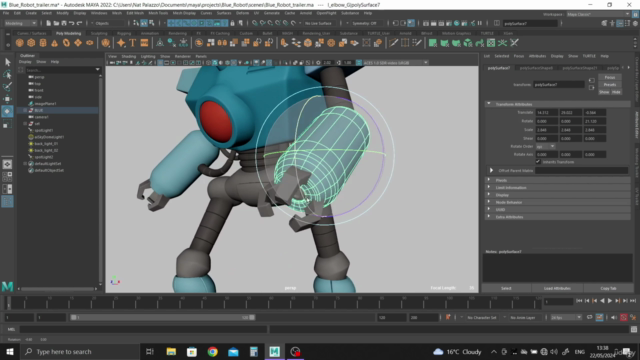Activate the Move tool in toolbox

coord(7,99)
